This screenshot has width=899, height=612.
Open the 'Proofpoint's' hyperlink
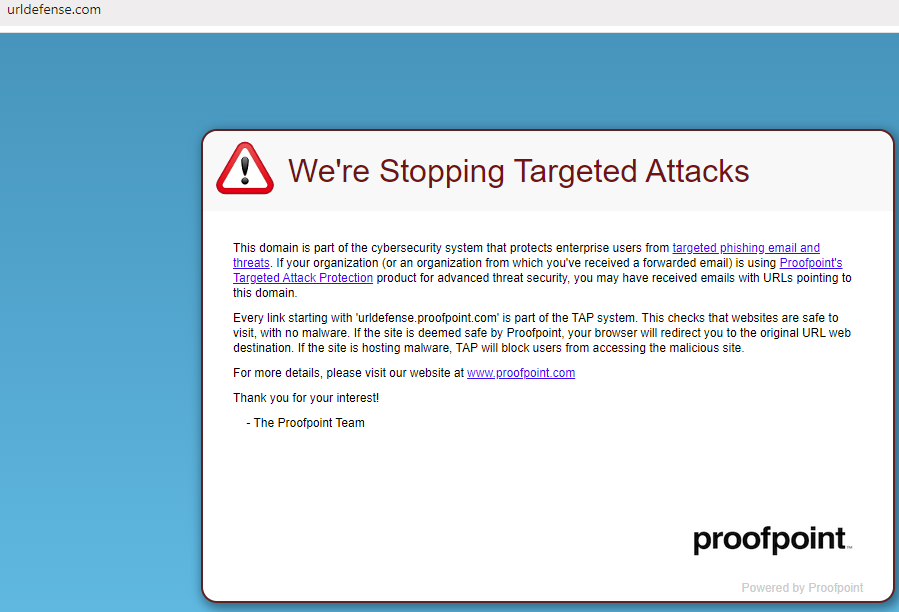(x=811, y=263)
